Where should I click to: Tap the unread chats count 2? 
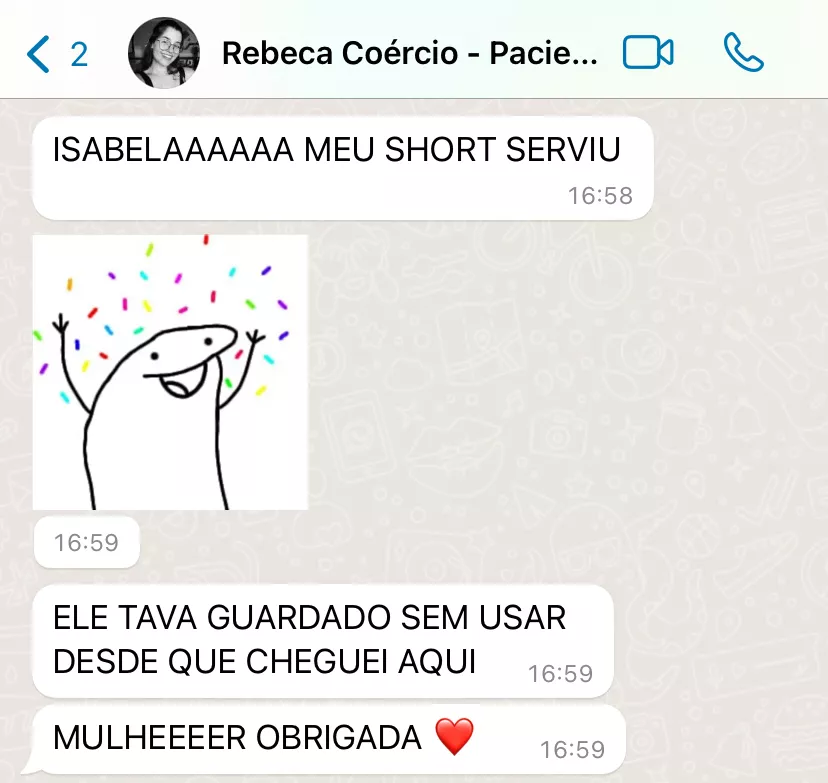(79, 54)
